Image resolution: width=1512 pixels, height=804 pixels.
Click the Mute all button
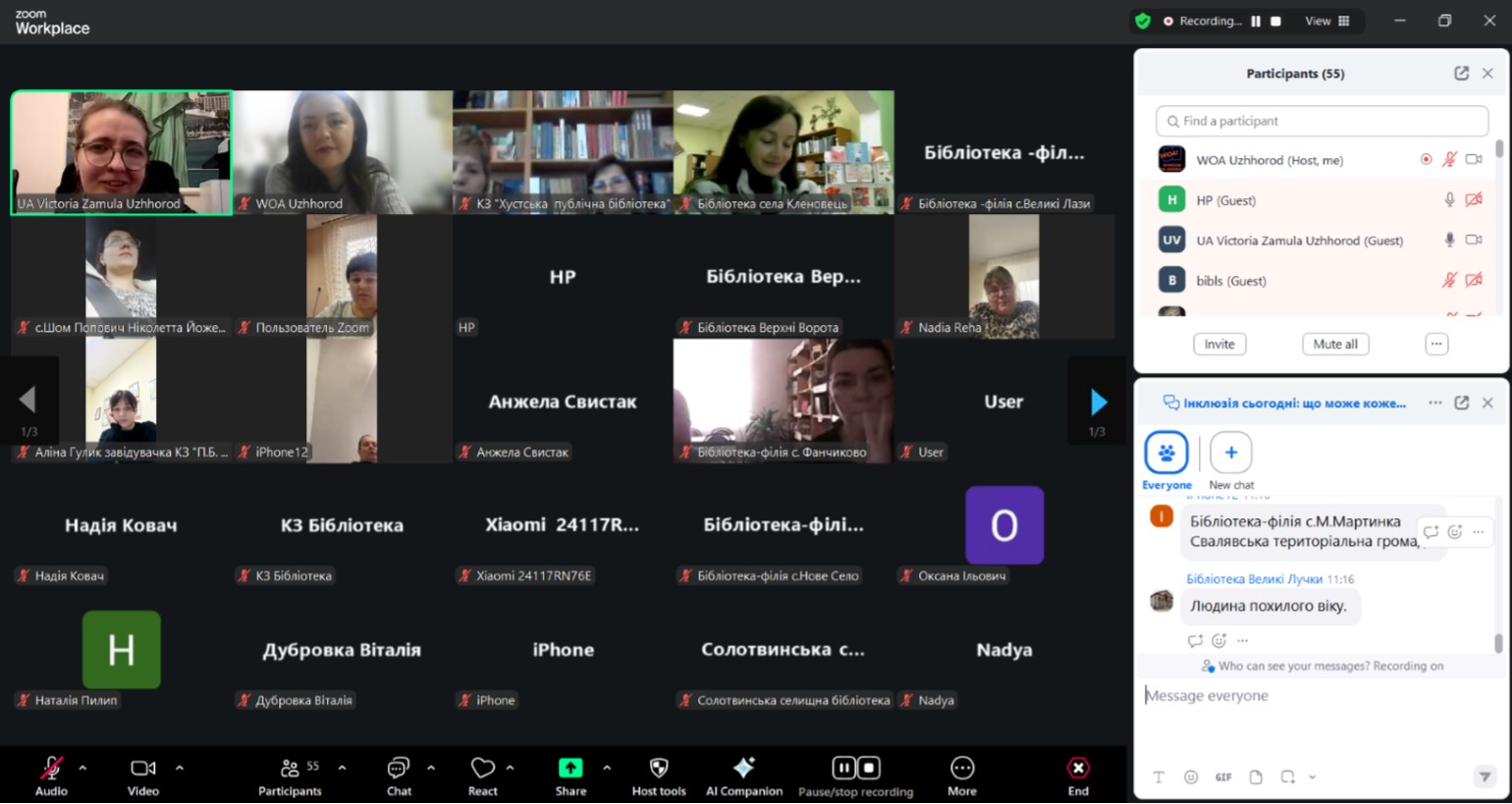click(1335, 345)
